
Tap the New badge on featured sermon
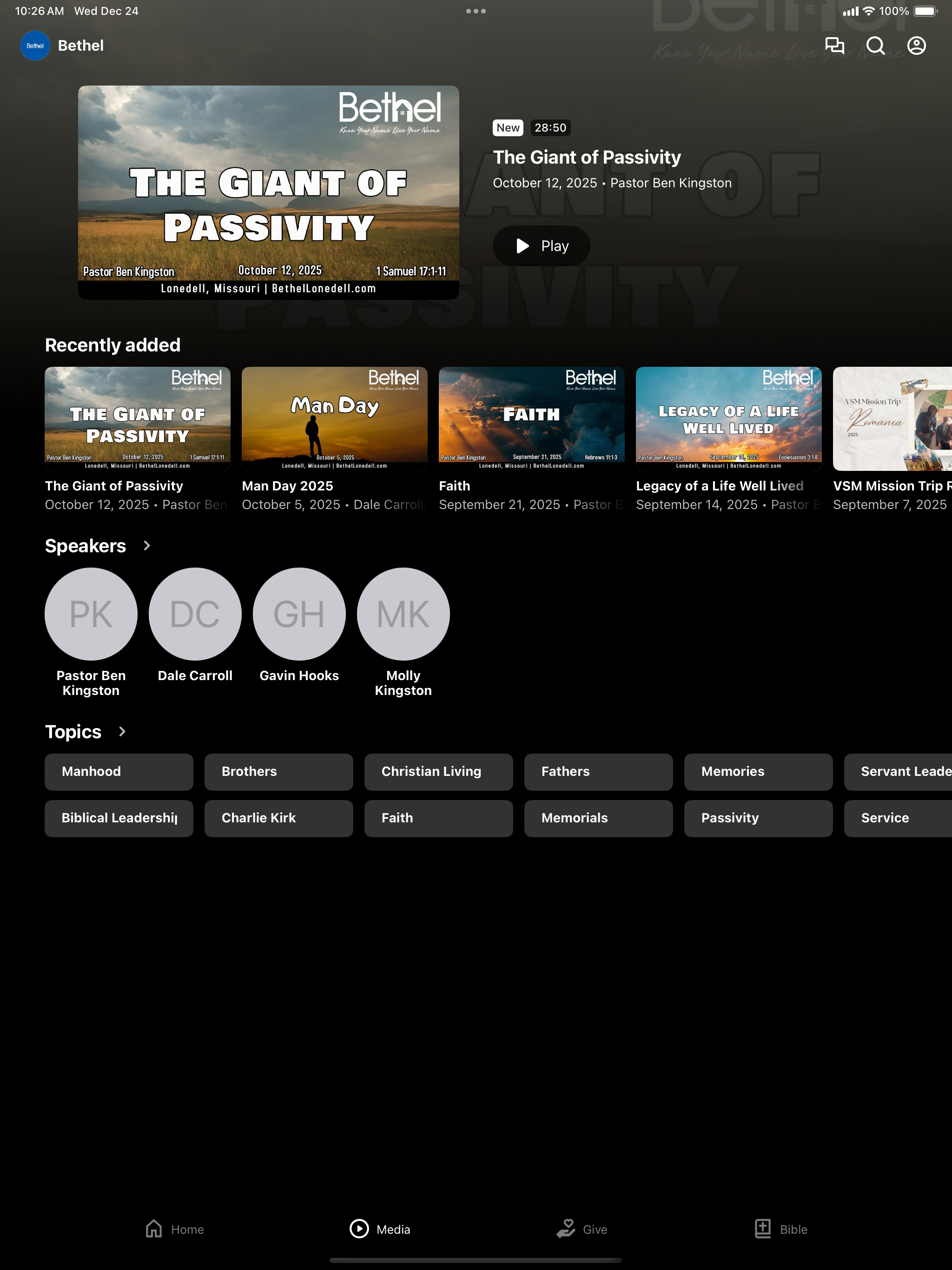pyautogui.click(x=508, y=127)
